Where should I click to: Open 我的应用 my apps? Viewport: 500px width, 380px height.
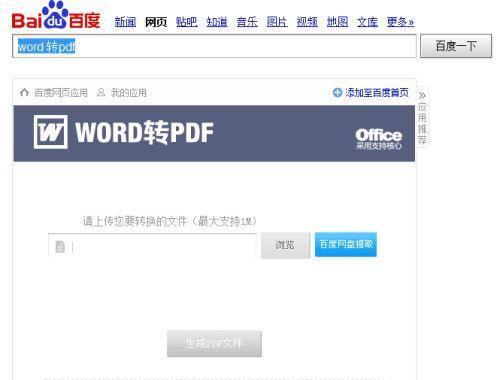(129, 93)
